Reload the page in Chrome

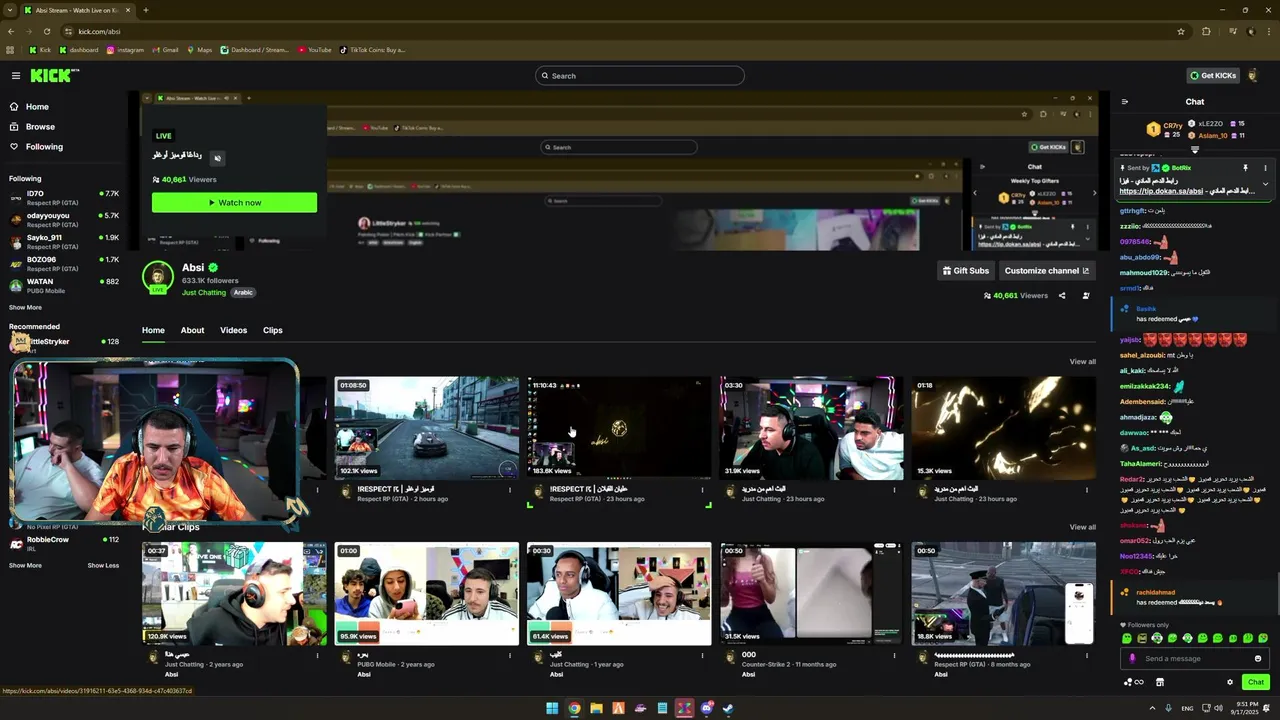click(46, 31)
